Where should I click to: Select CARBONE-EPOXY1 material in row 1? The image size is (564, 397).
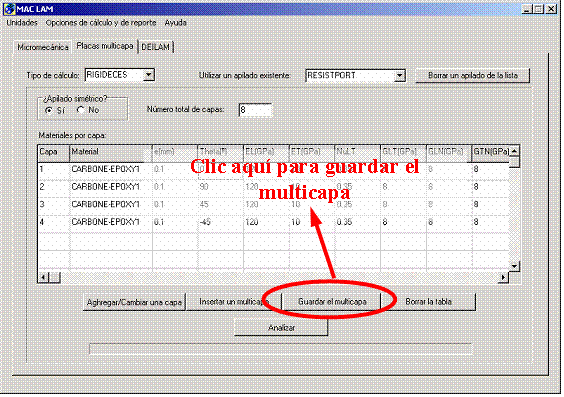tap(105, 169)
